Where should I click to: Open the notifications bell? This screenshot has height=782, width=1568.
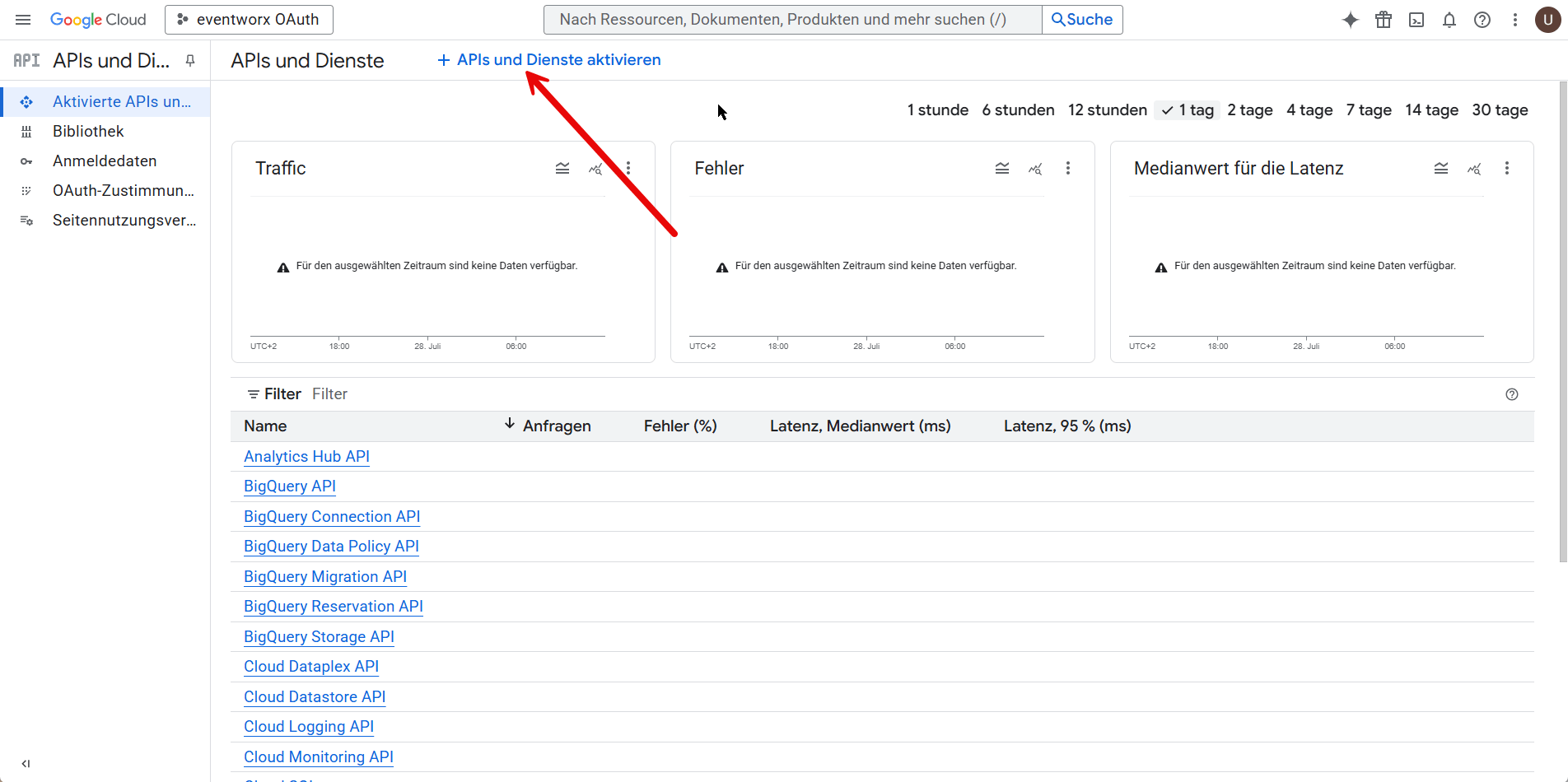tap(1449, 20)
